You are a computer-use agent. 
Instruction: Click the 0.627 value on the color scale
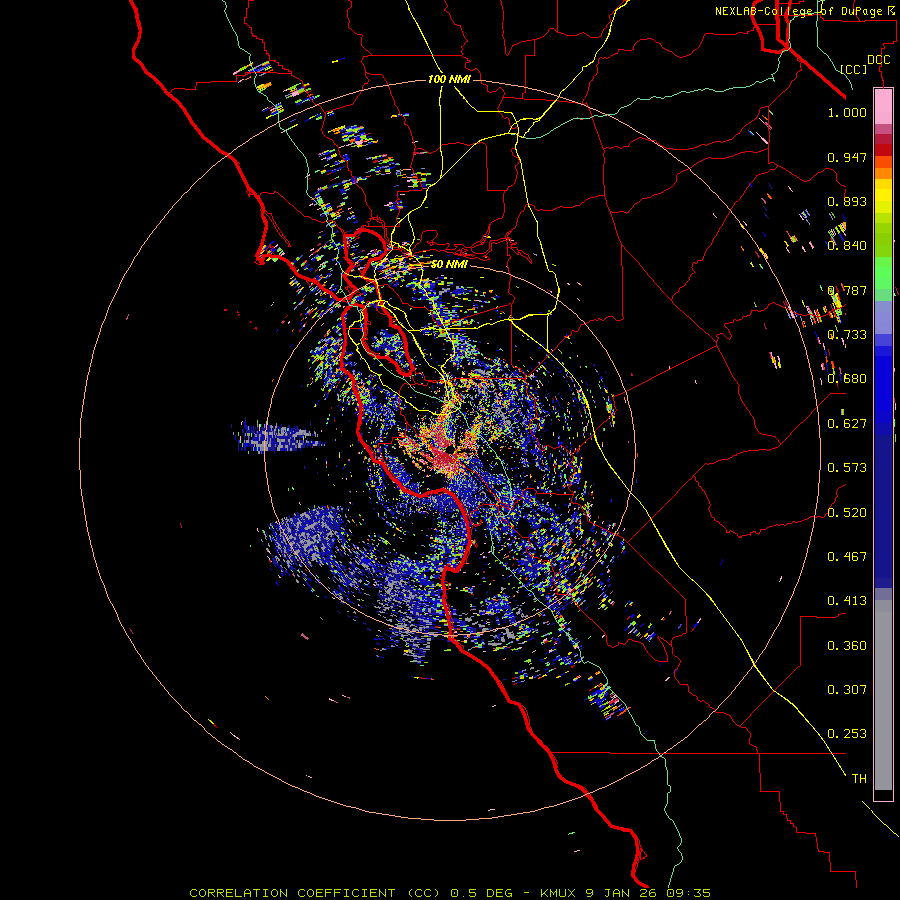[x=847, y=424]
